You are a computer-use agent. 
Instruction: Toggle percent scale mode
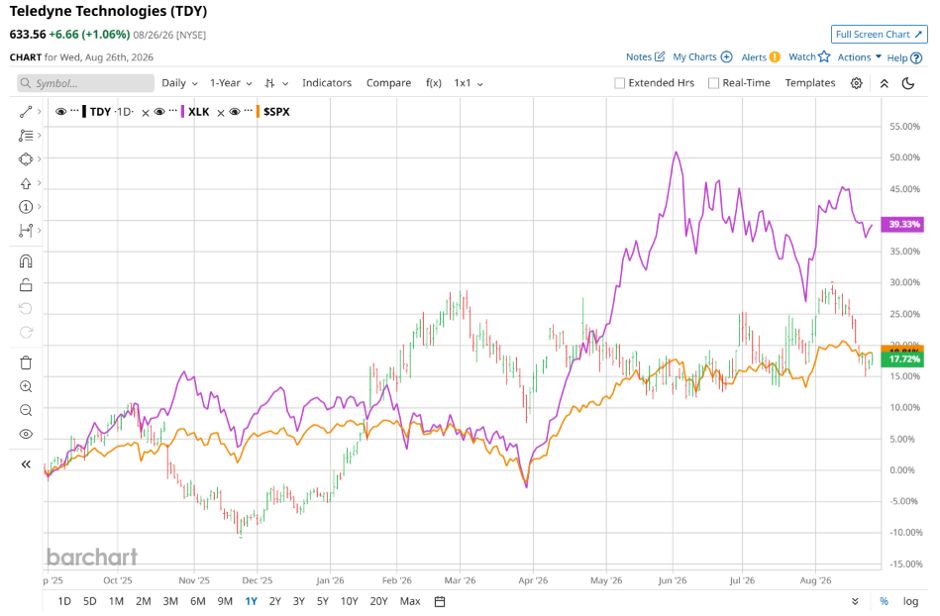884,602
